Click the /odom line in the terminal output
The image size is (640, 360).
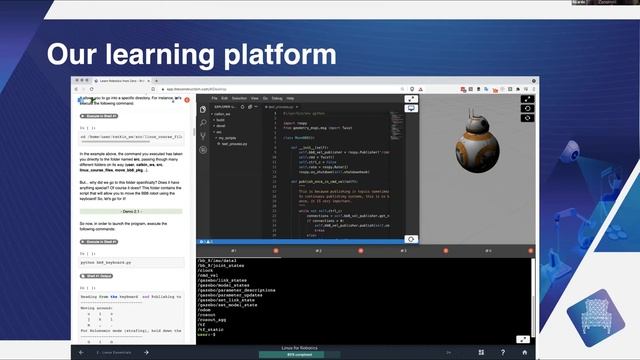point(204,310)
